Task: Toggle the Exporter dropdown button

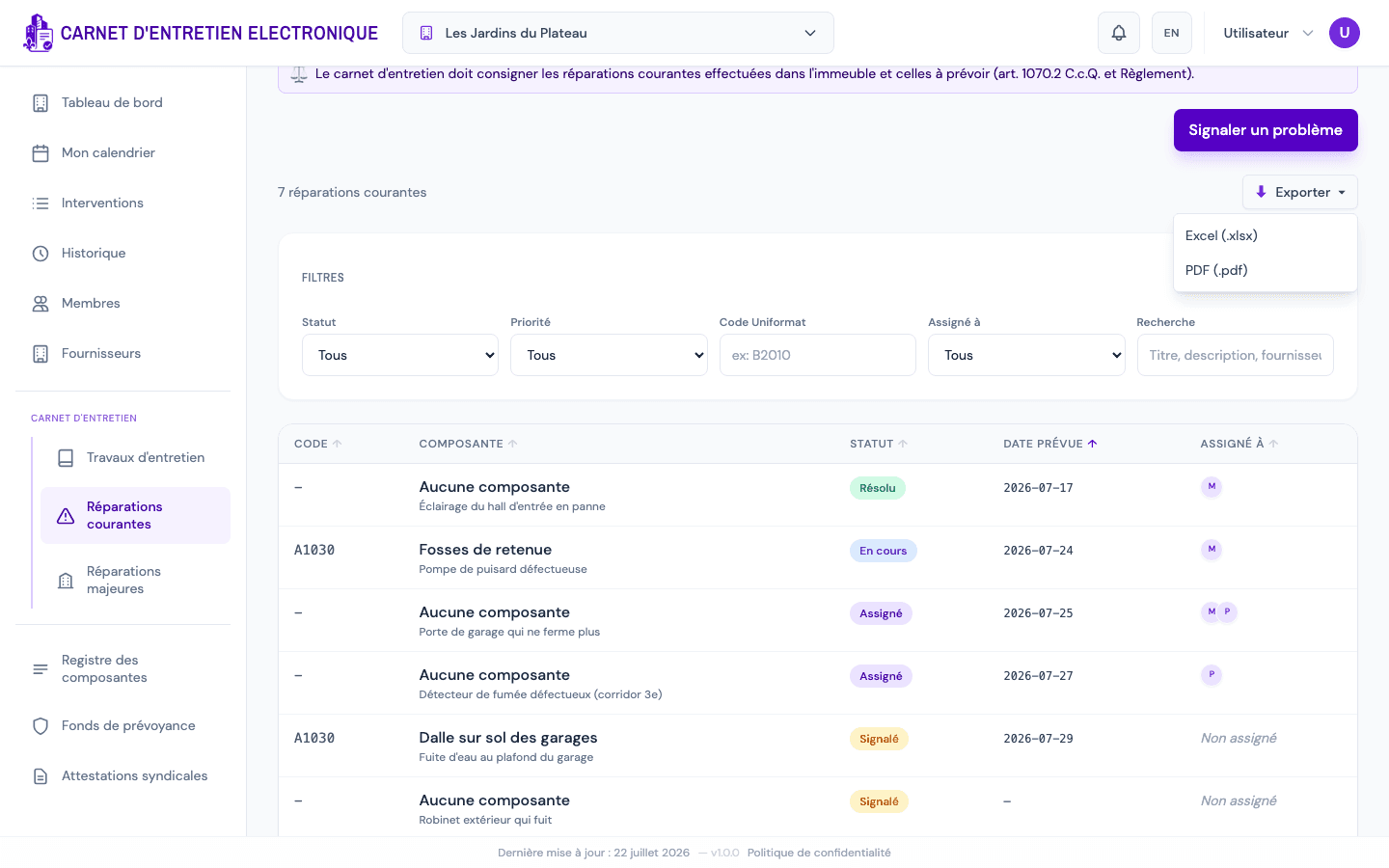Action: click(1300, 192)
